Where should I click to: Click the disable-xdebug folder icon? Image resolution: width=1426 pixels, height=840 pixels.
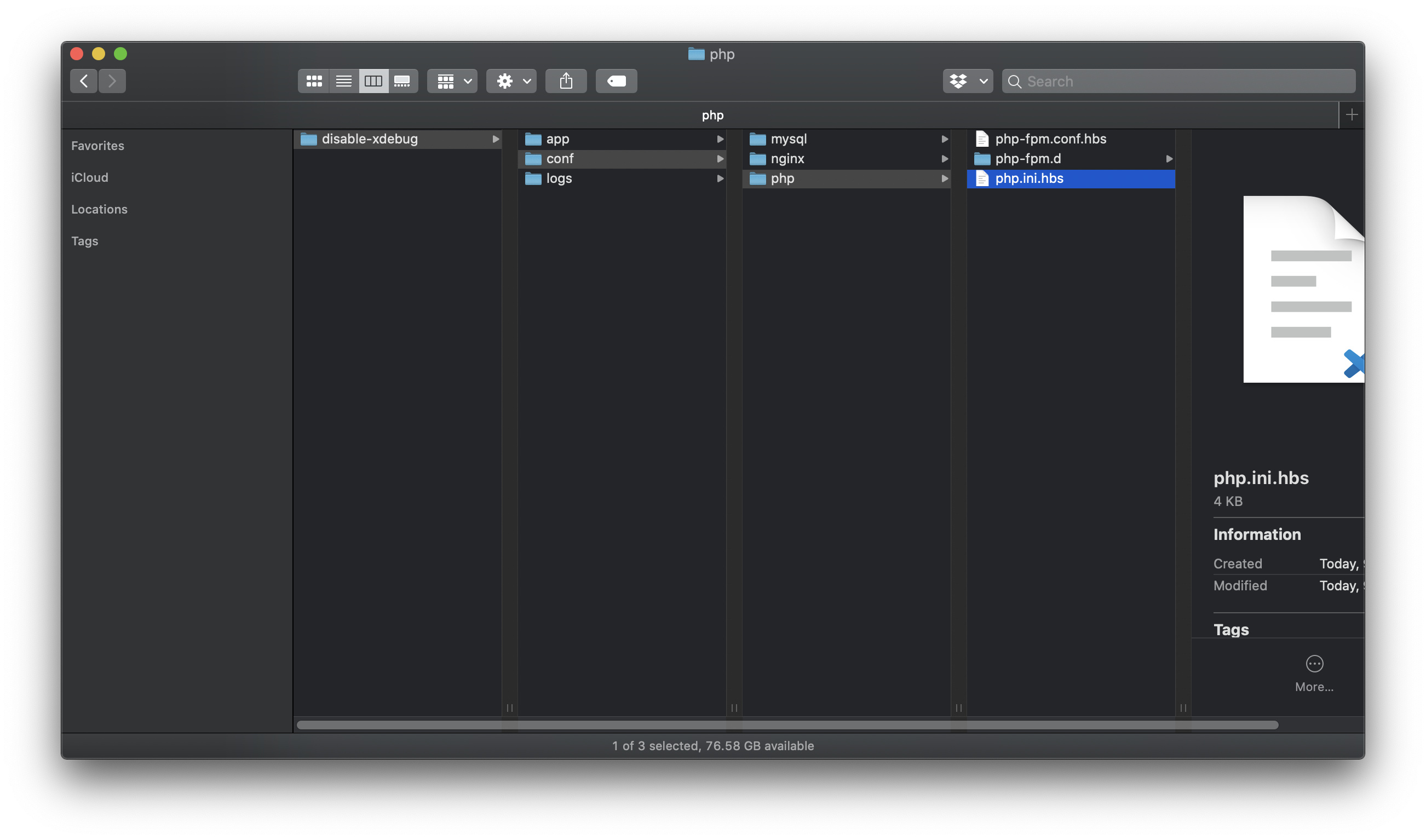[308, 139]
